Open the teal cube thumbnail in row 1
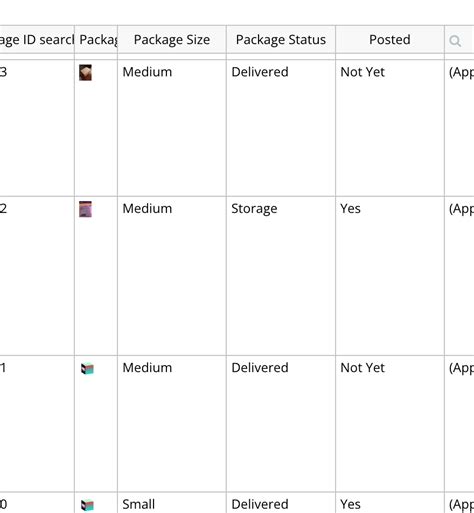 87,368
